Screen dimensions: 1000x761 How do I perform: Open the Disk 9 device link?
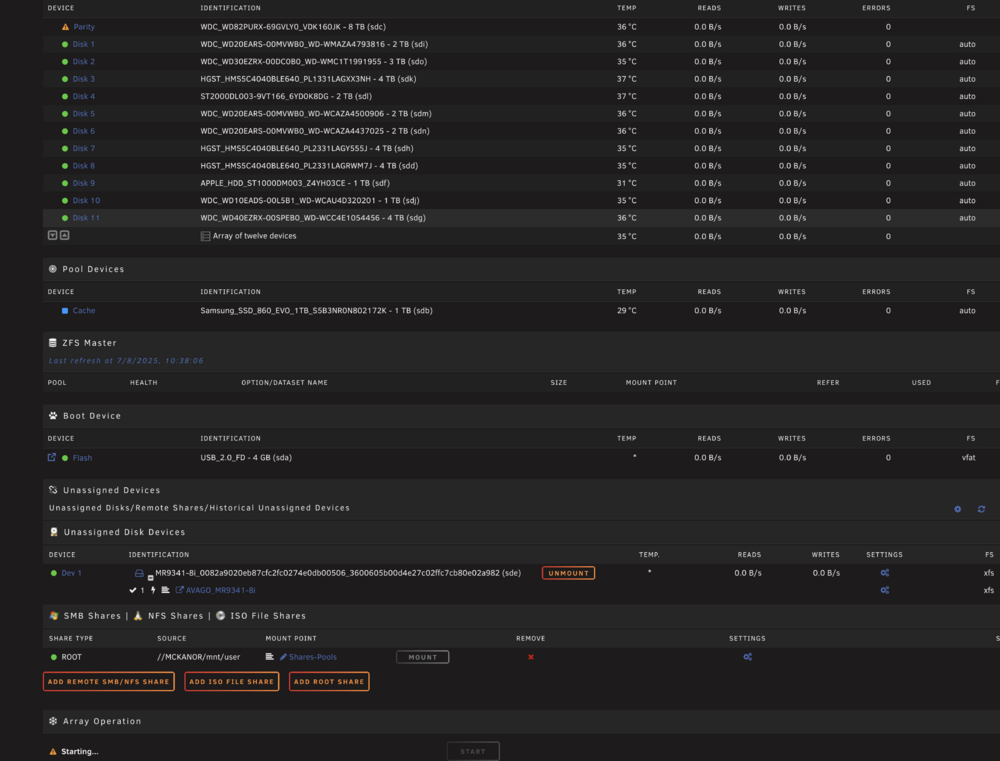click(x=84, y=183)
